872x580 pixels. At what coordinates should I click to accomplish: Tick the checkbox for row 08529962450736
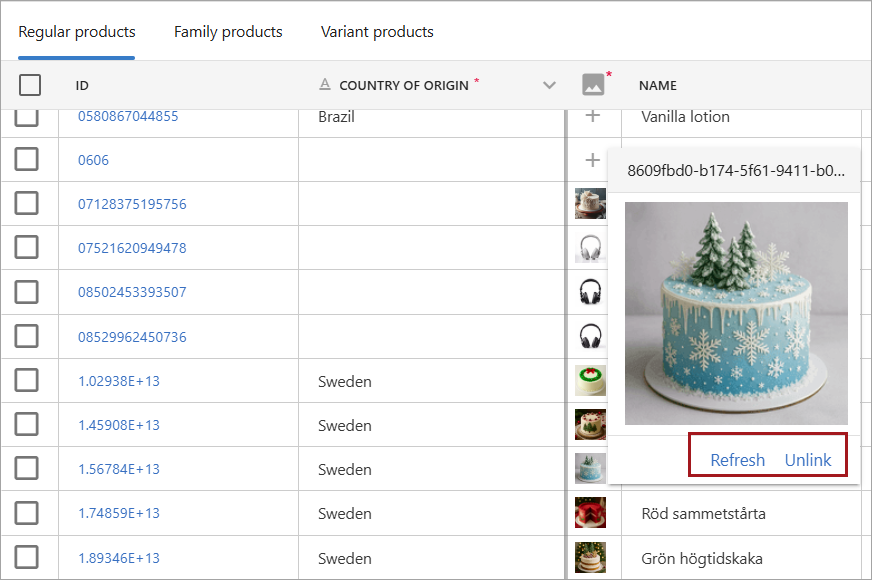pos(27,337)
